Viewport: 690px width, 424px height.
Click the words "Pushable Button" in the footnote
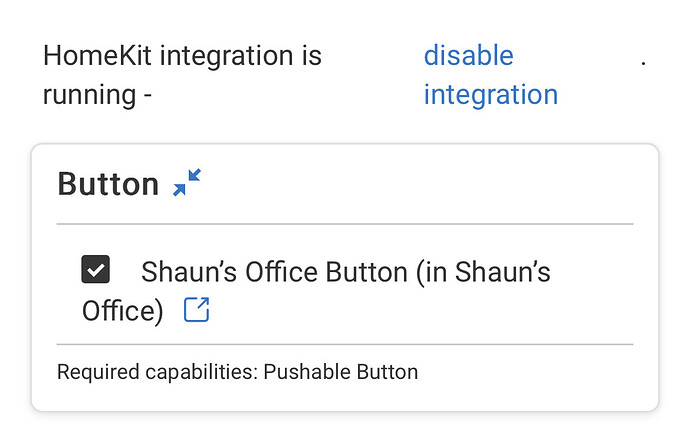(x=341, y=372)
